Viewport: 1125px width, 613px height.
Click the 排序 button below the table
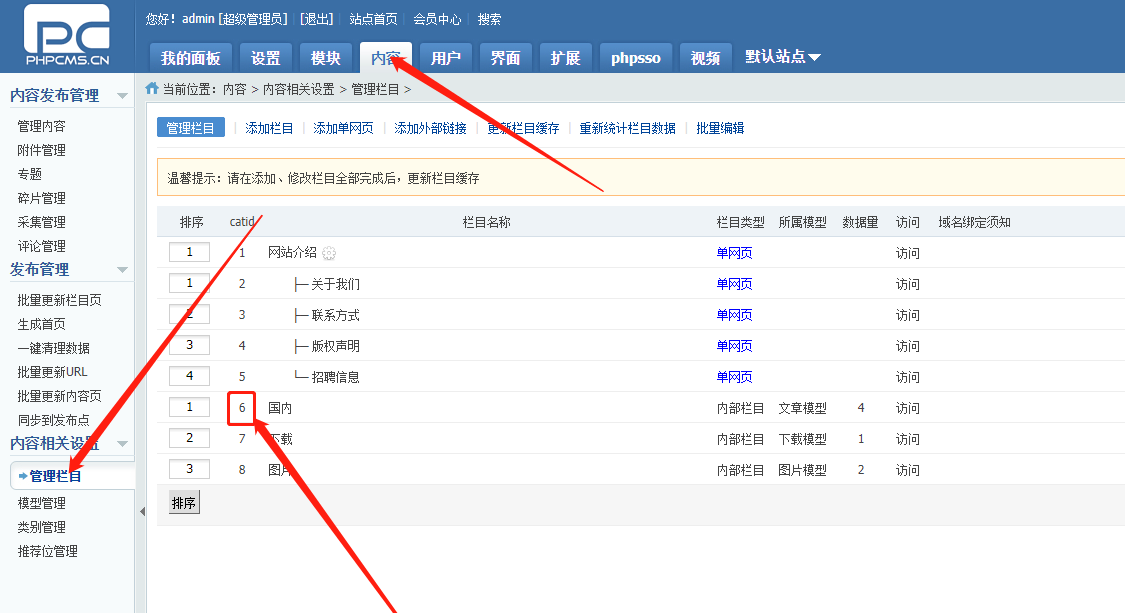click(183, 502)
